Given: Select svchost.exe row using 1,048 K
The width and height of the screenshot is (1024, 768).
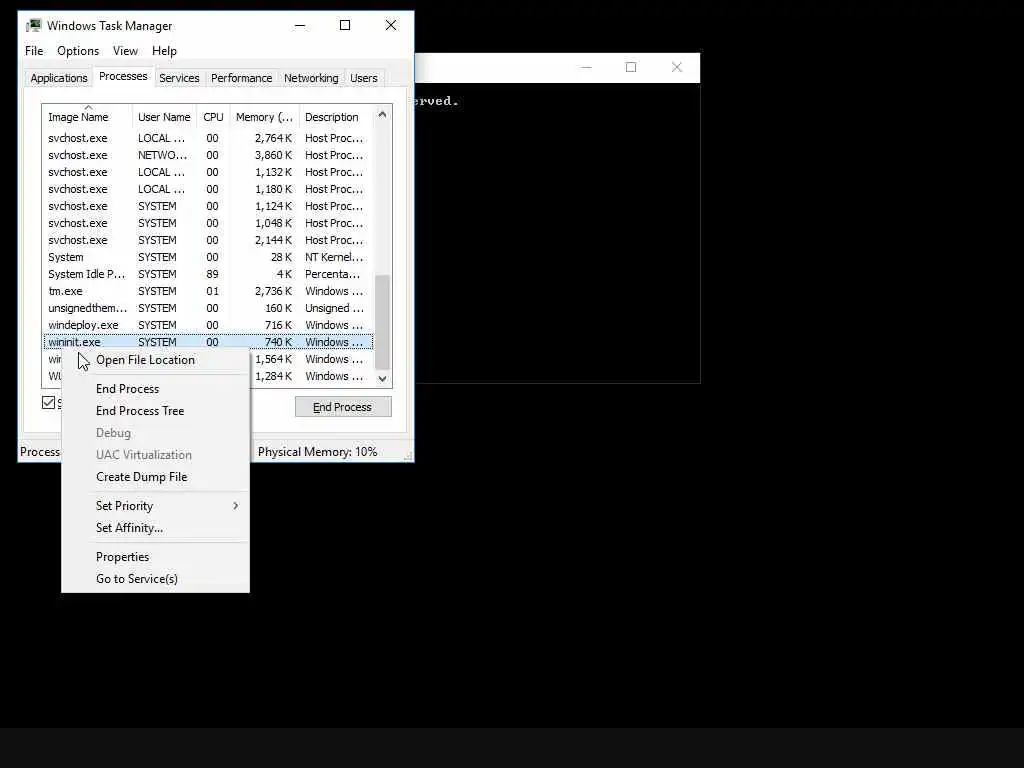Looking at the screenshot, I should coord(208,223).
